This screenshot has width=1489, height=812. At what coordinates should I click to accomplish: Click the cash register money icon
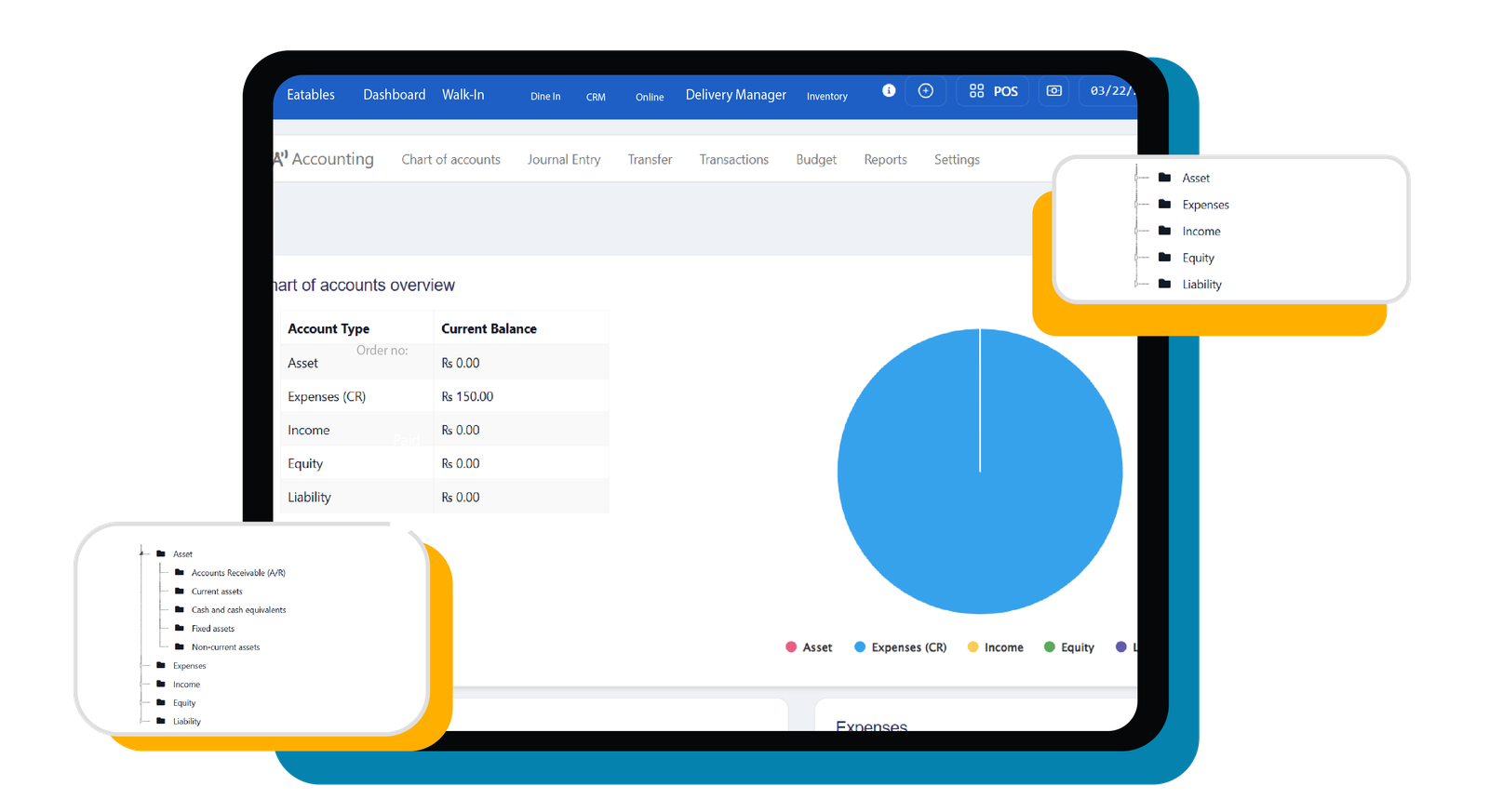(x=1053, y=90)
